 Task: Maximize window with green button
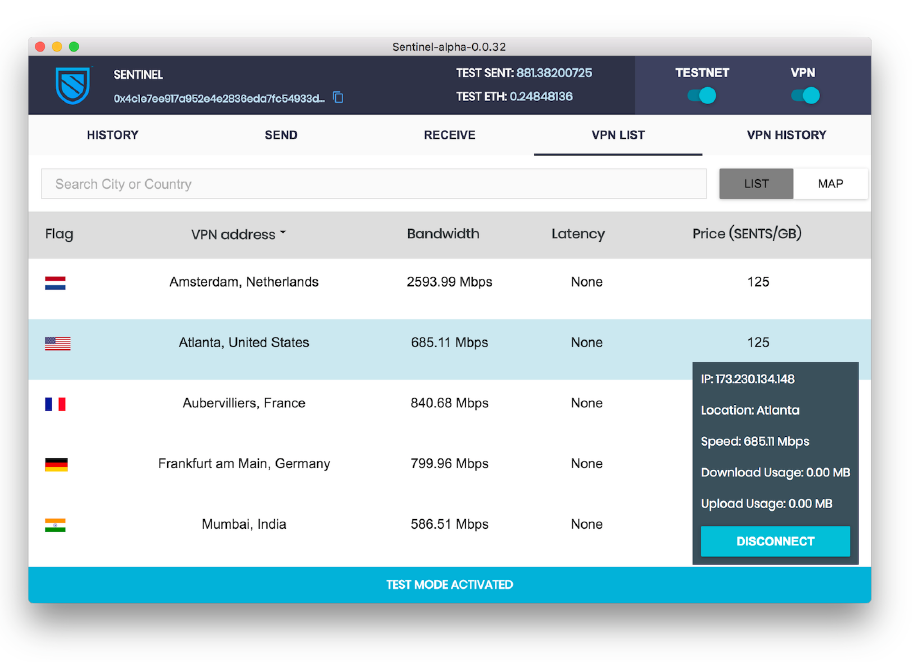(74, 47)
